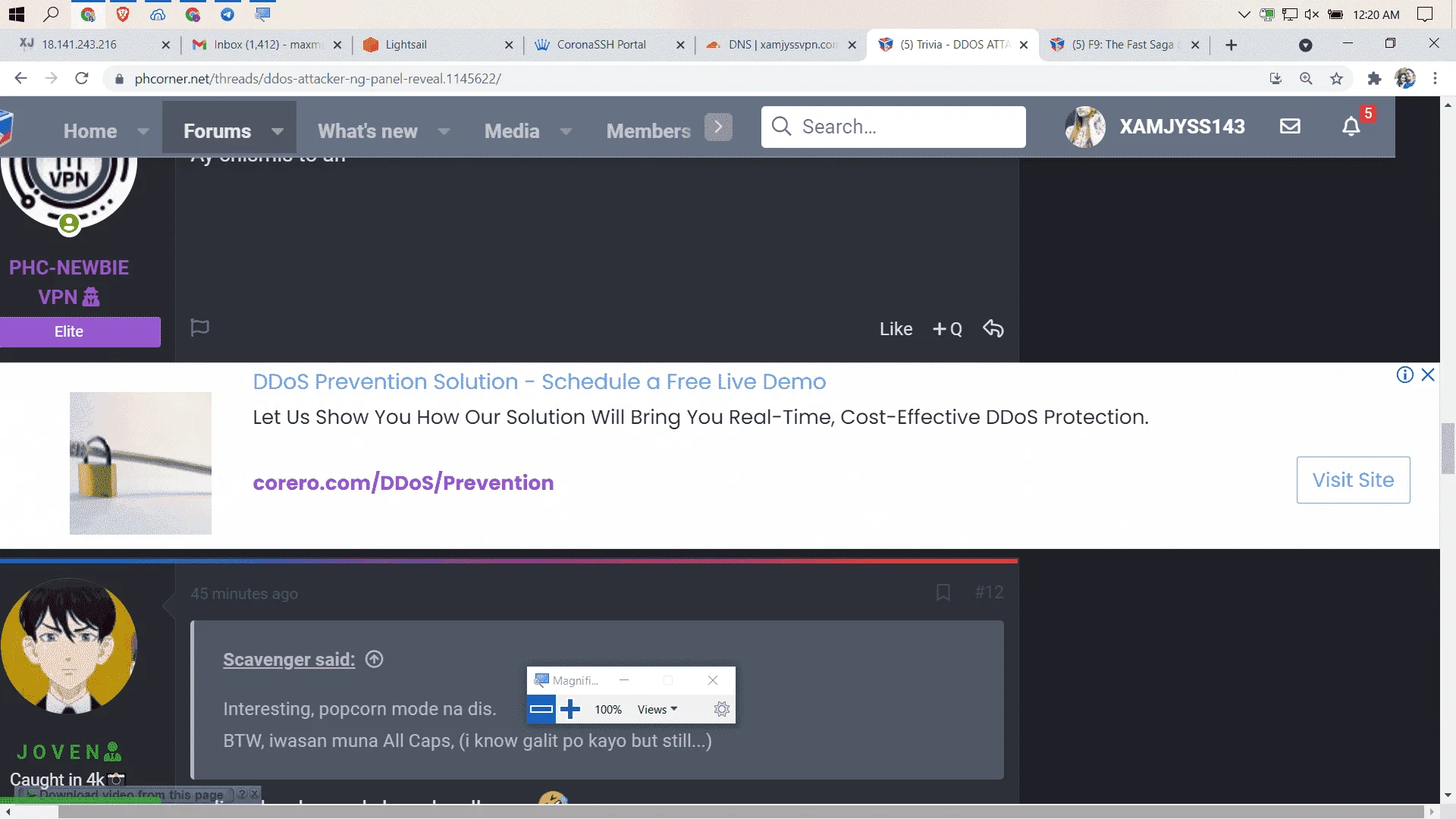This screenshot has height=819, width=1456.
Task: Close the Lightsail tab
Action: (509, 45)
